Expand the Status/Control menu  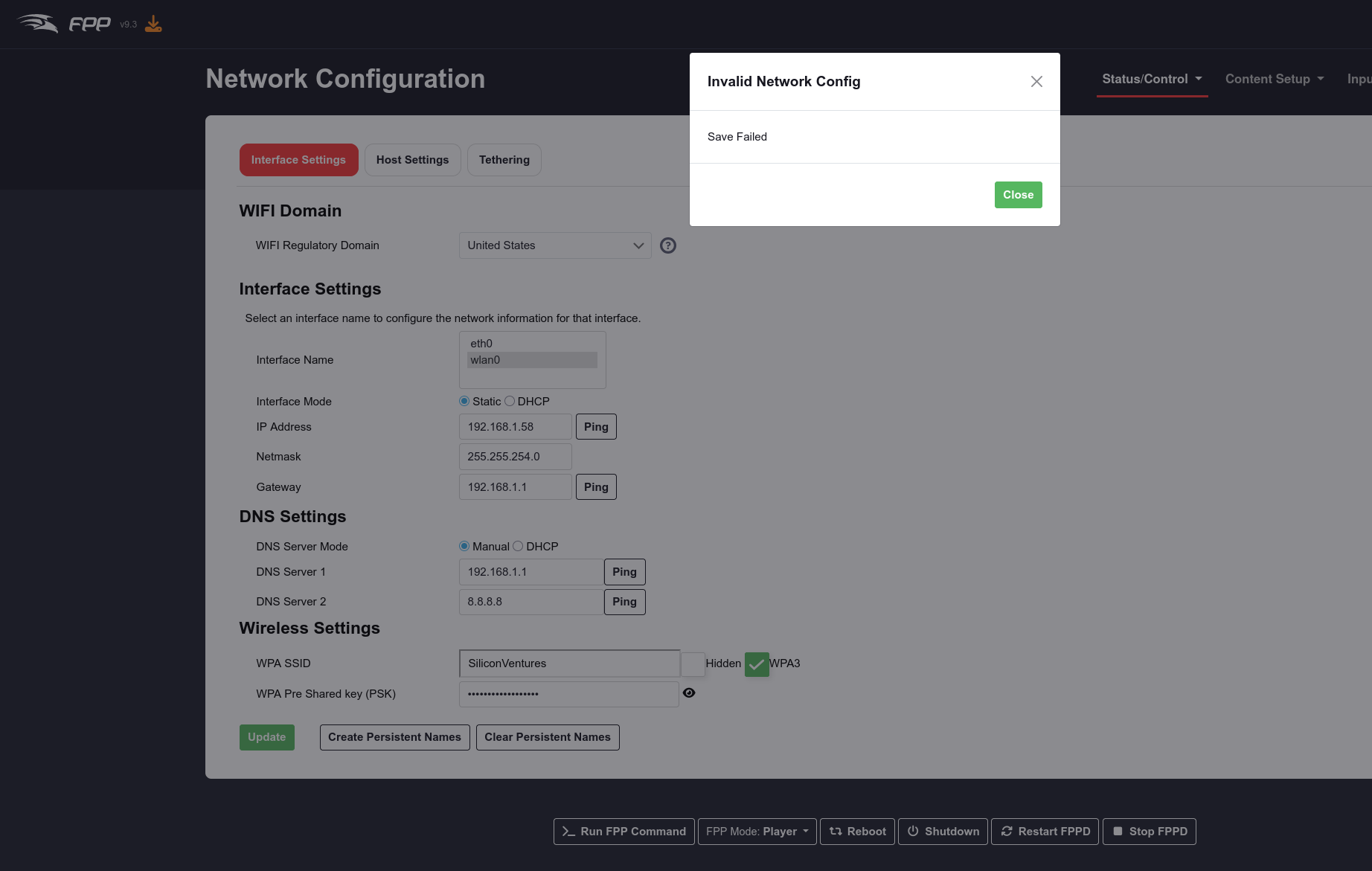click(1151, 80)
